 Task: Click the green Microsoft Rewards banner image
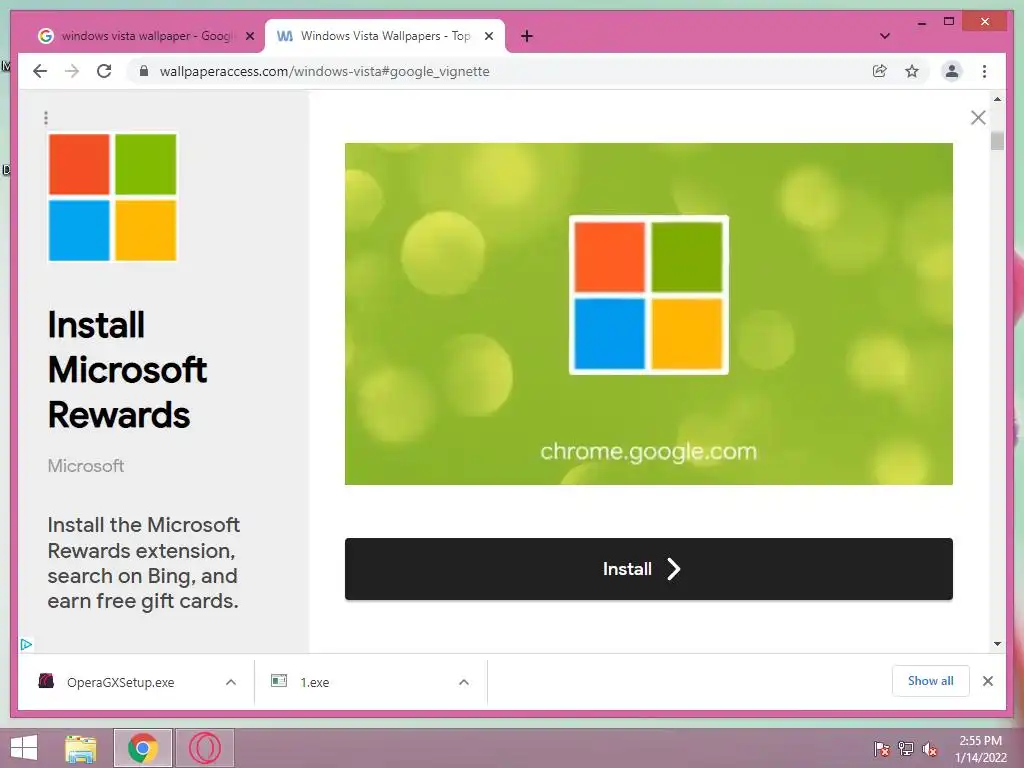pos(648,313)
